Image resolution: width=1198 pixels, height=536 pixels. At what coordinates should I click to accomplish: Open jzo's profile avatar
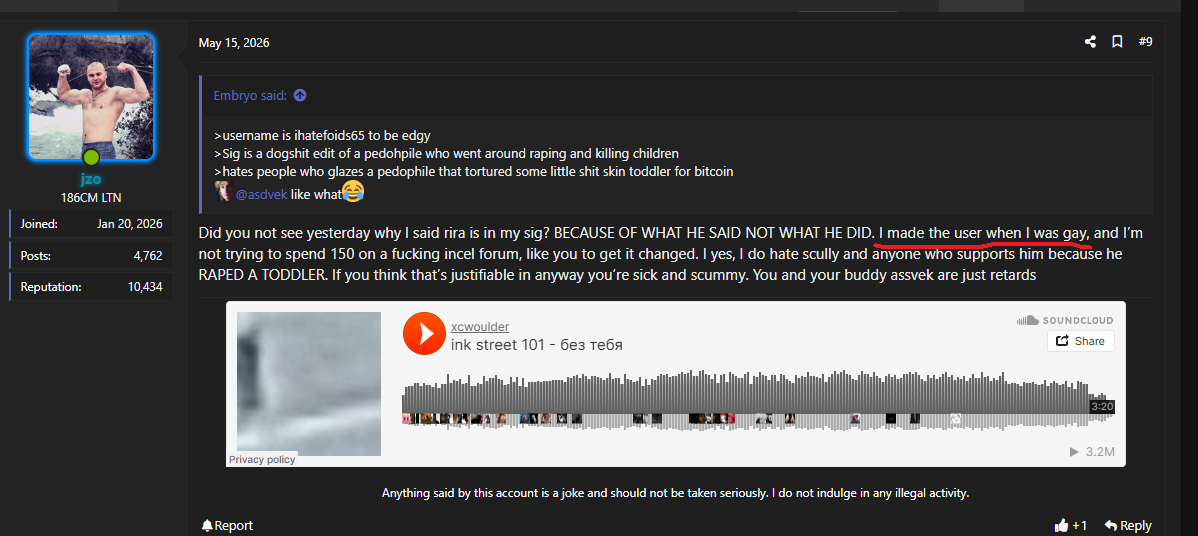92,97
